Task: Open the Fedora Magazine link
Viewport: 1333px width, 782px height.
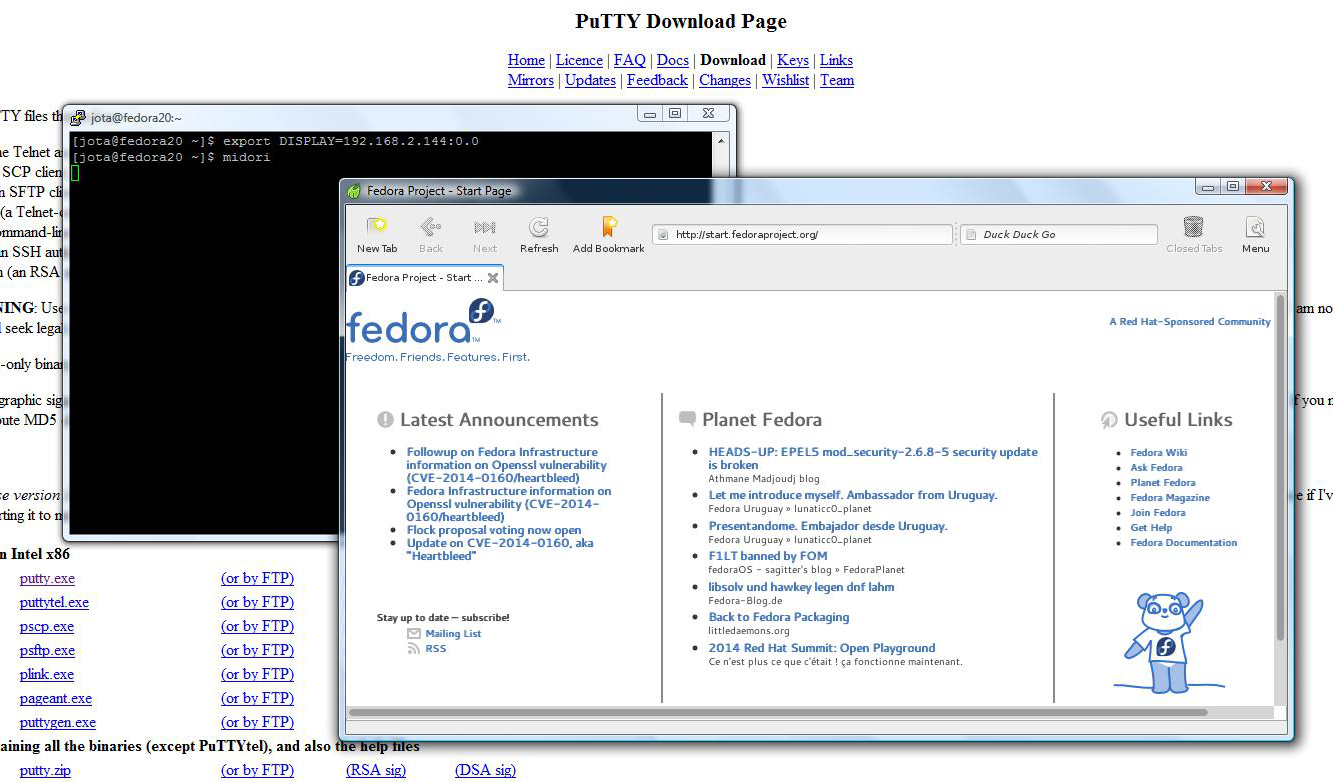Action: pyautogui.click(x=1170, y=497)
